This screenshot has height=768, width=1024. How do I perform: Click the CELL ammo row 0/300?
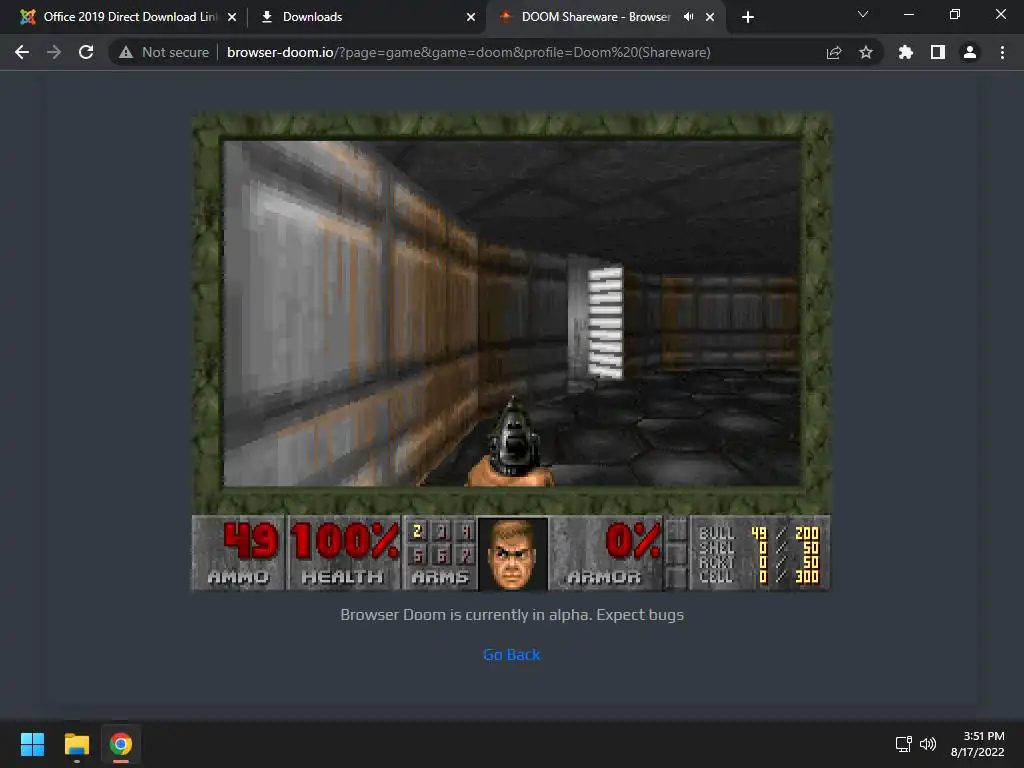758,577
